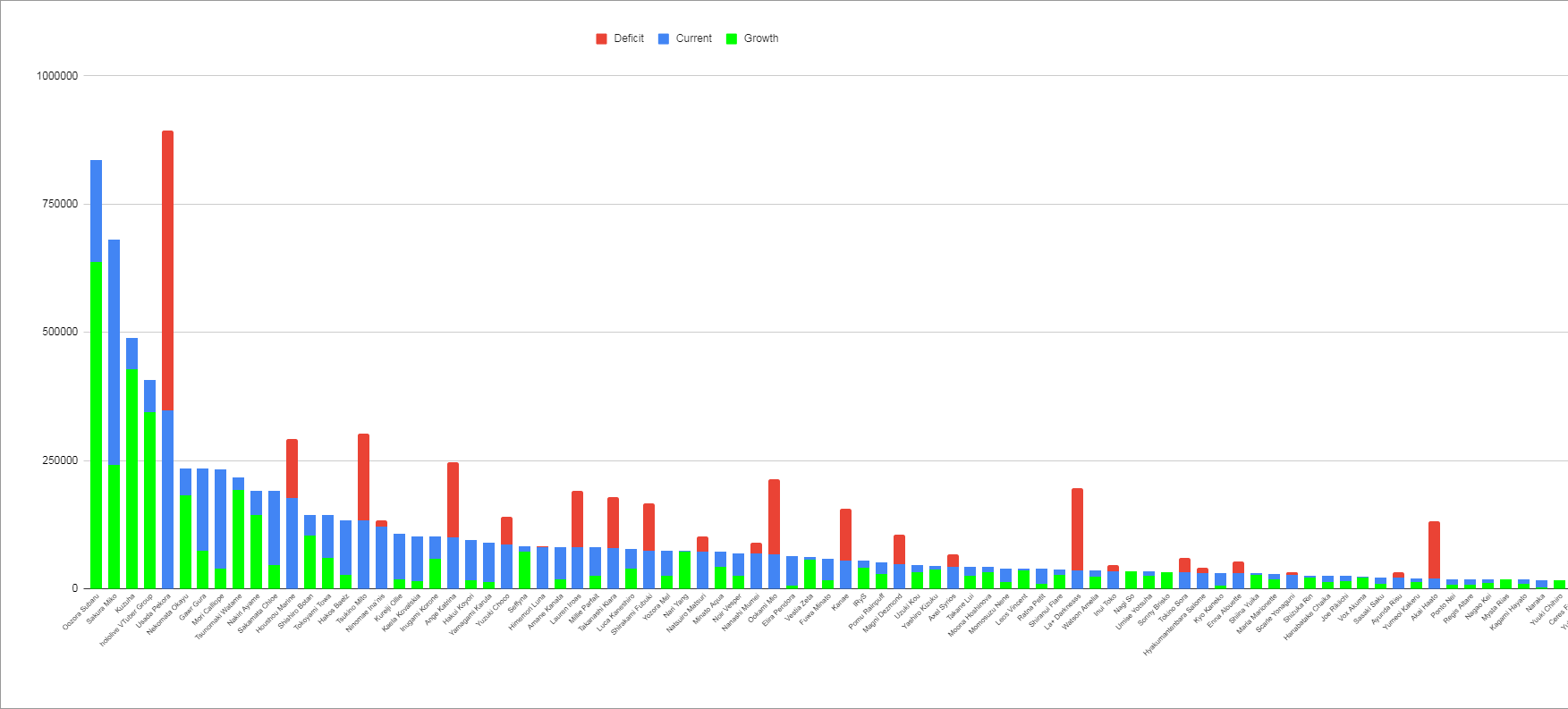Click the red Deficit segment of Kanae's bar
Screen dimensions: 1568x709
click(x=845, y=535)
